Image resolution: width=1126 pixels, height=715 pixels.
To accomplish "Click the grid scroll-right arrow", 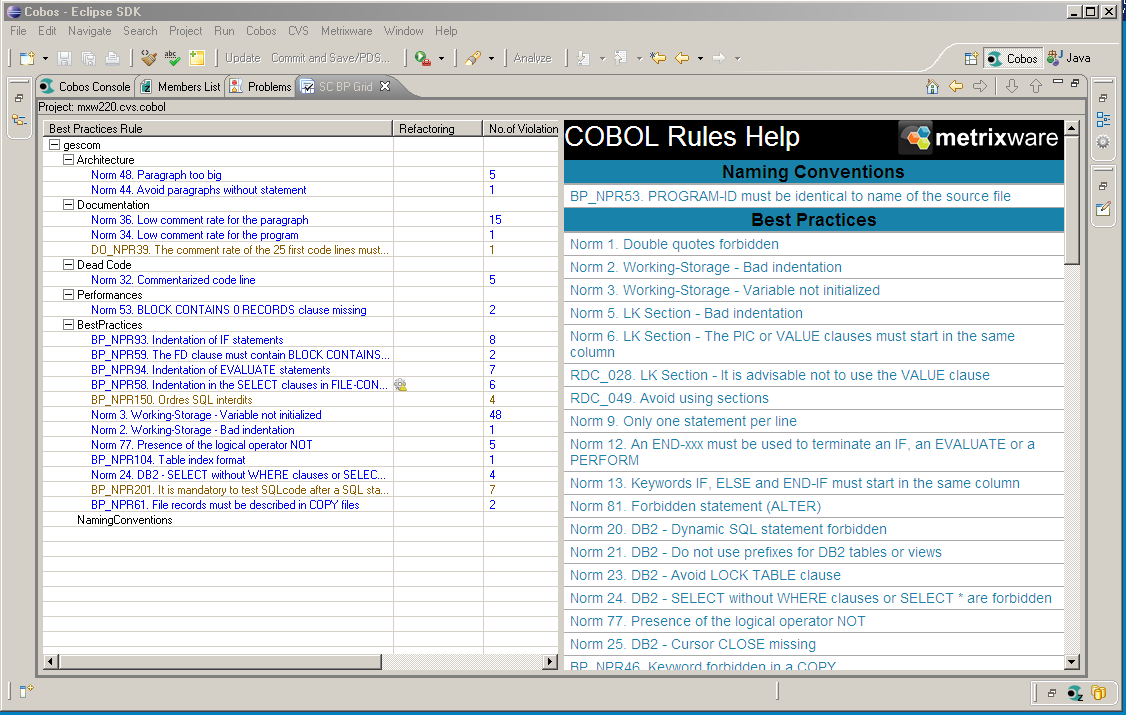I will [x=550, y=662].
